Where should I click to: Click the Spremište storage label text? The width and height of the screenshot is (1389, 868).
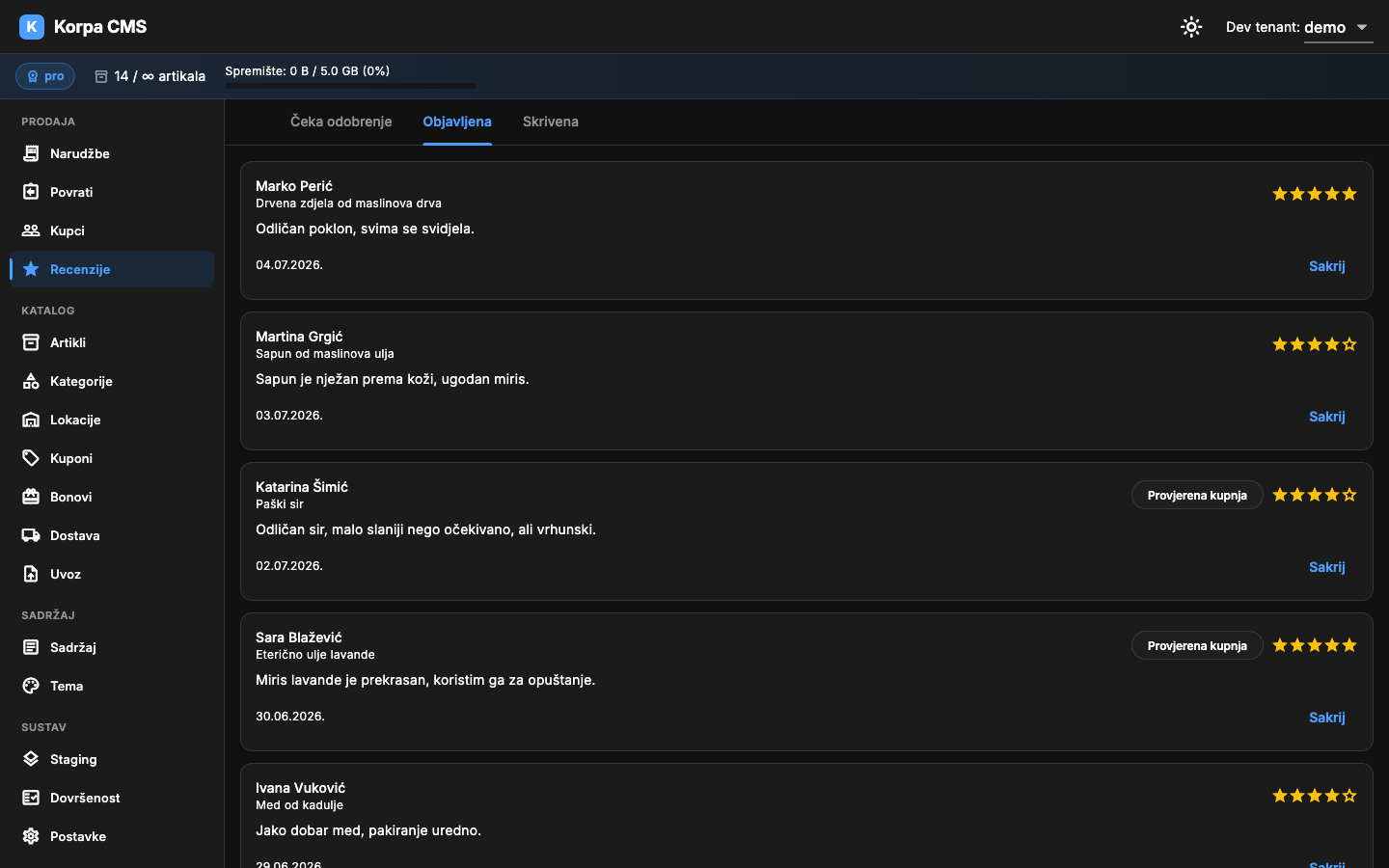point(308,71)
